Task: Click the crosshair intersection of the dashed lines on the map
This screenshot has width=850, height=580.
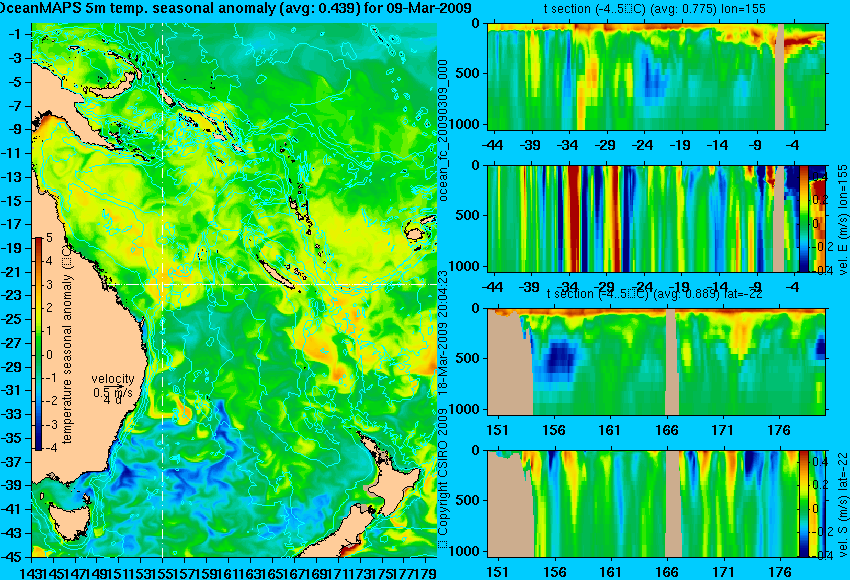Action: click(x=162, y=284)
